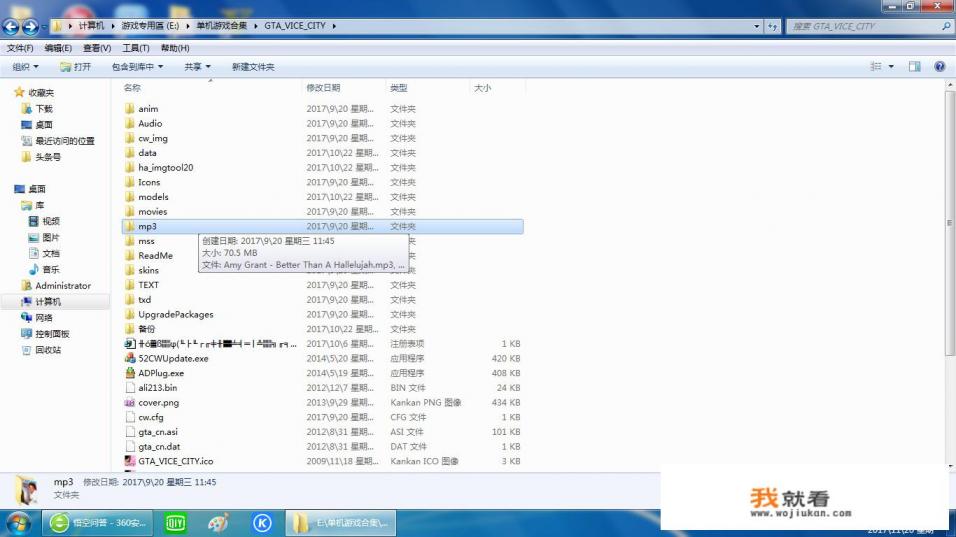
Task: Click the help question mark icon
Action: (x=939, y=67)
